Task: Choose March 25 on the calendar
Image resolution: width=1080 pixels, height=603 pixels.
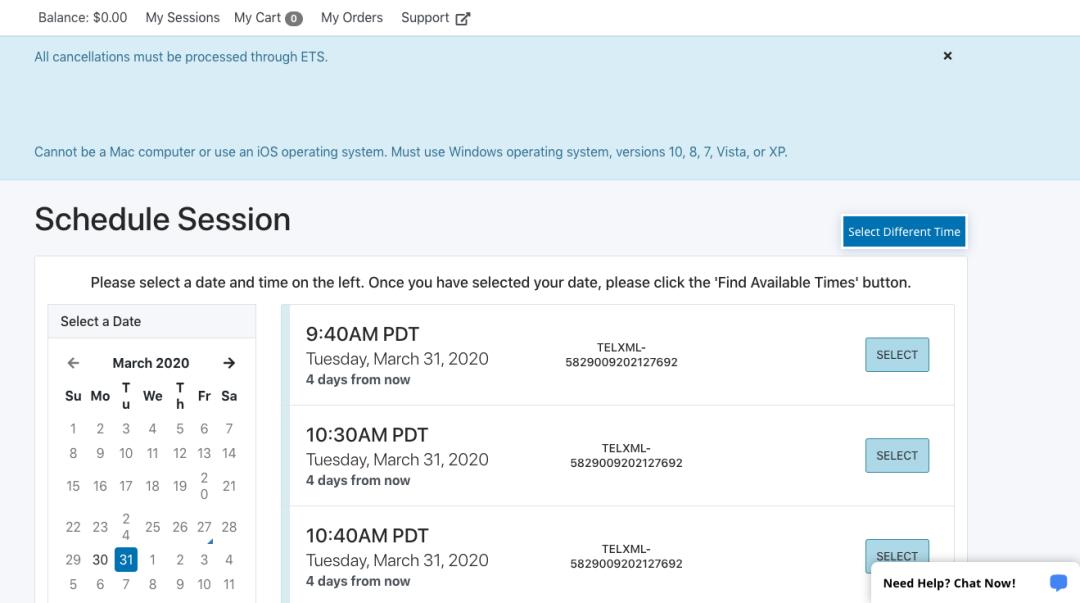Action: [152, 527]
